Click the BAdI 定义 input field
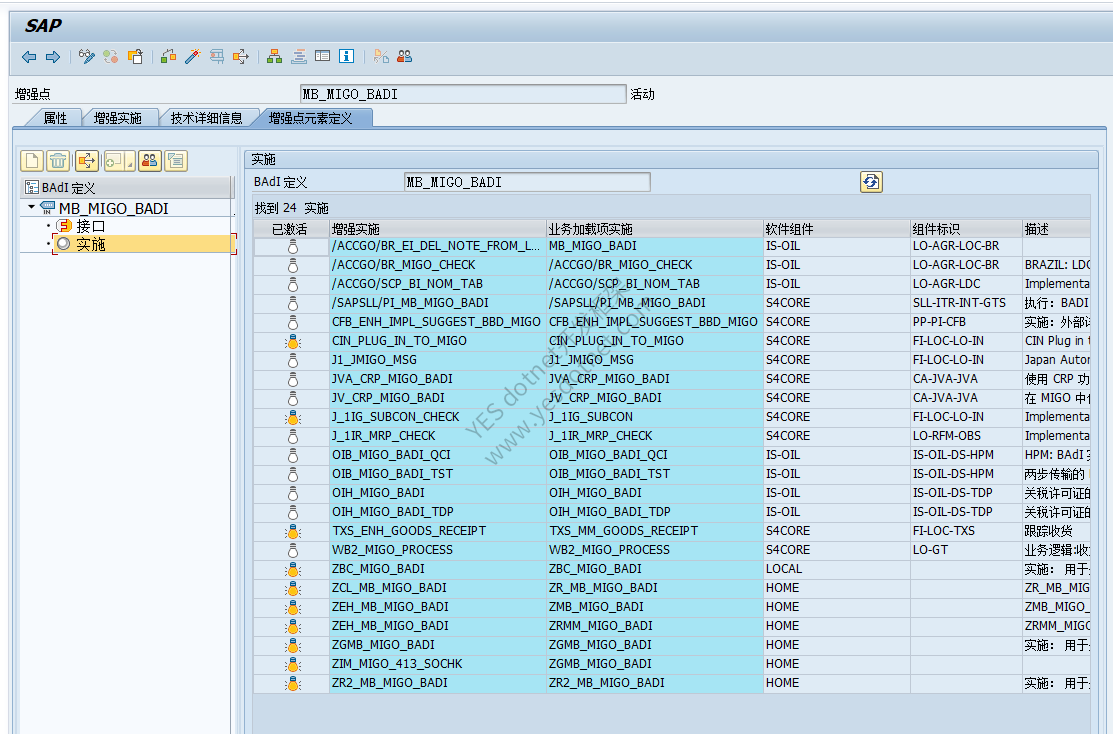1113x734 pixels. click(527, 182)
